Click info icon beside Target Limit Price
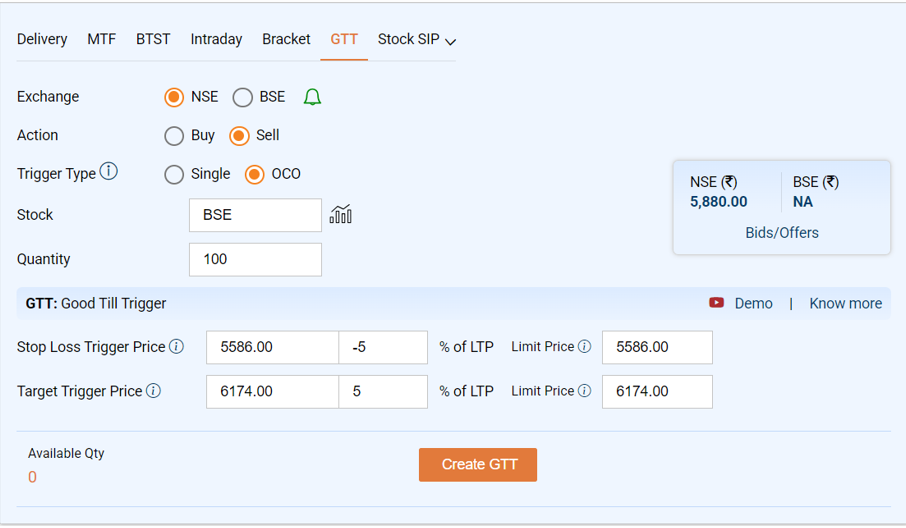 584,391
